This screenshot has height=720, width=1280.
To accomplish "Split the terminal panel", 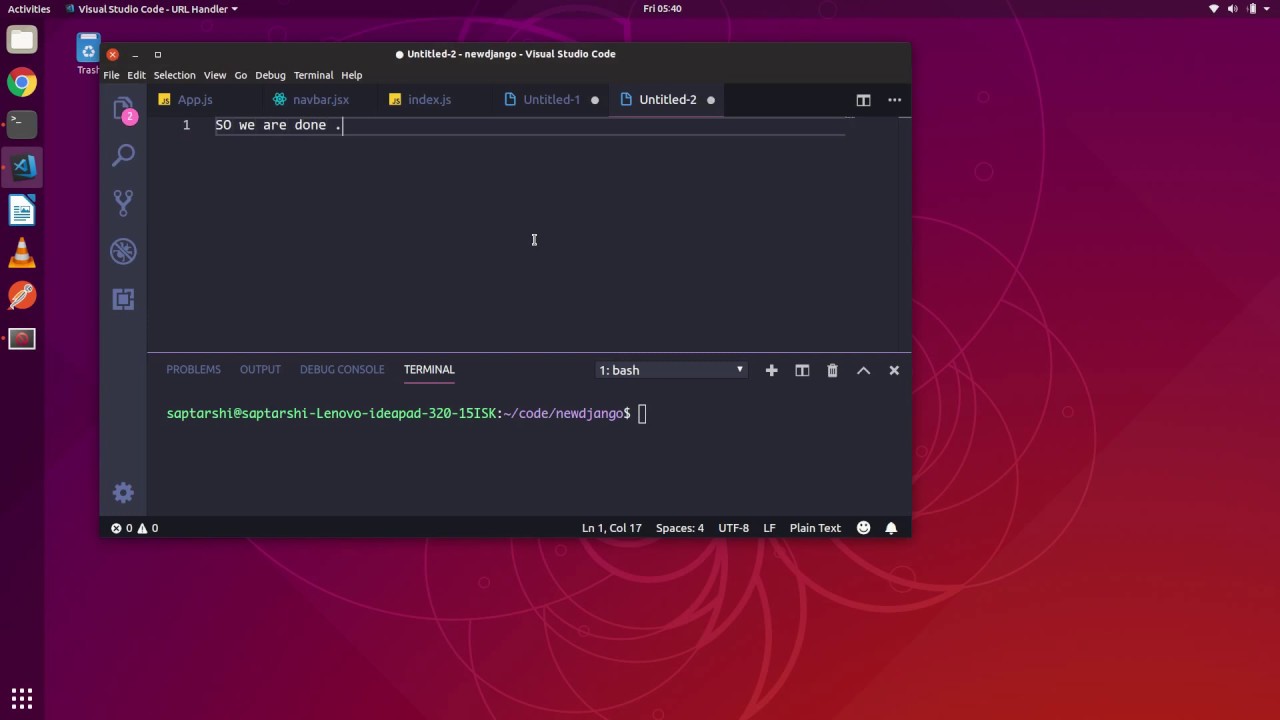I will click(802, 370).
